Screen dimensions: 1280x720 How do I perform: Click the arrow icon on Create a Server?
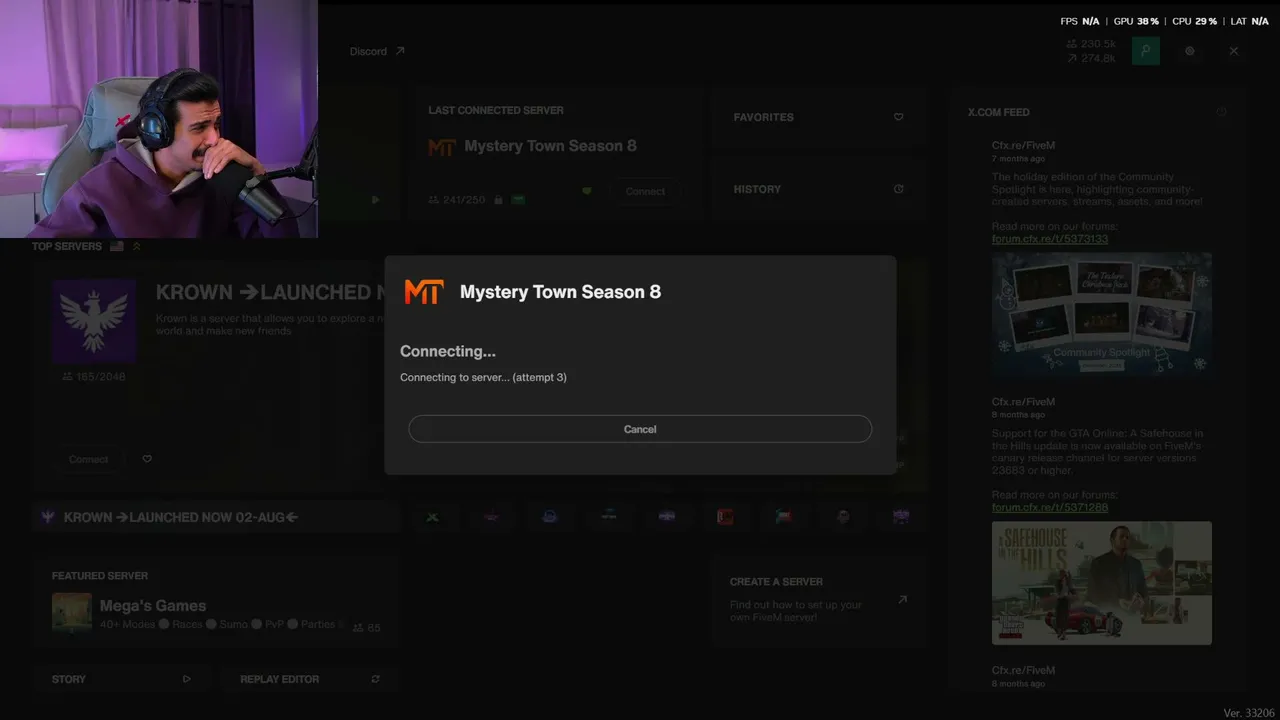click(x=902, y=600)
